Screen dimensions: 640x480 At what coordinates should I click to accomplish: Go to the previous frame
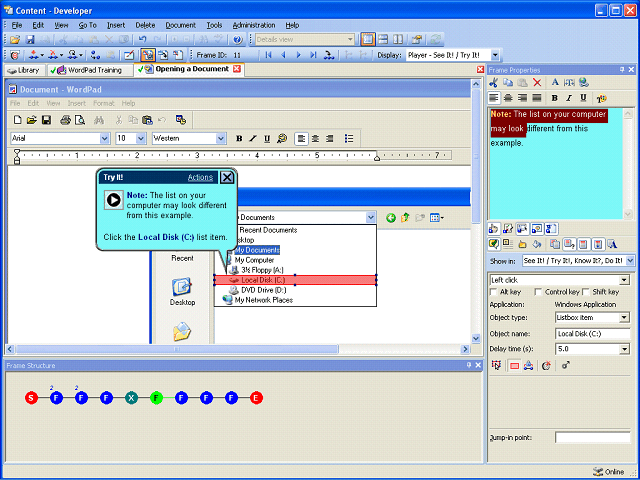click(283, 55)
